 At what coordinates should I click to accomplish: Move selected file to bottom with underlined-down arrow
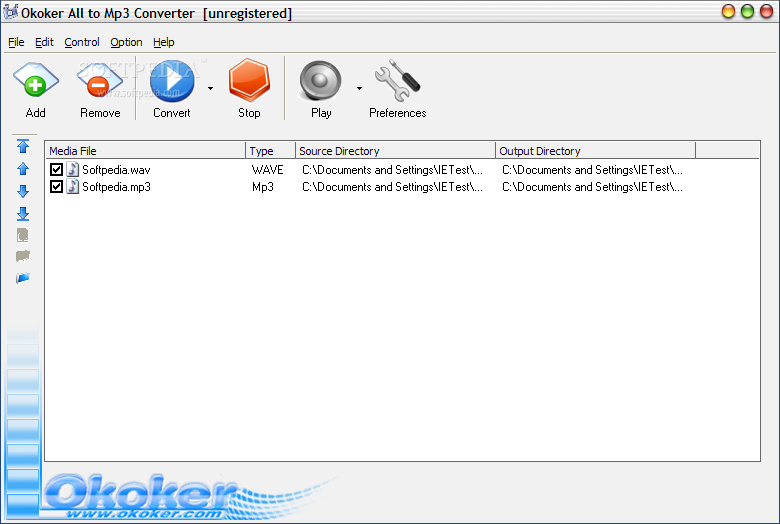click(23, 213)
